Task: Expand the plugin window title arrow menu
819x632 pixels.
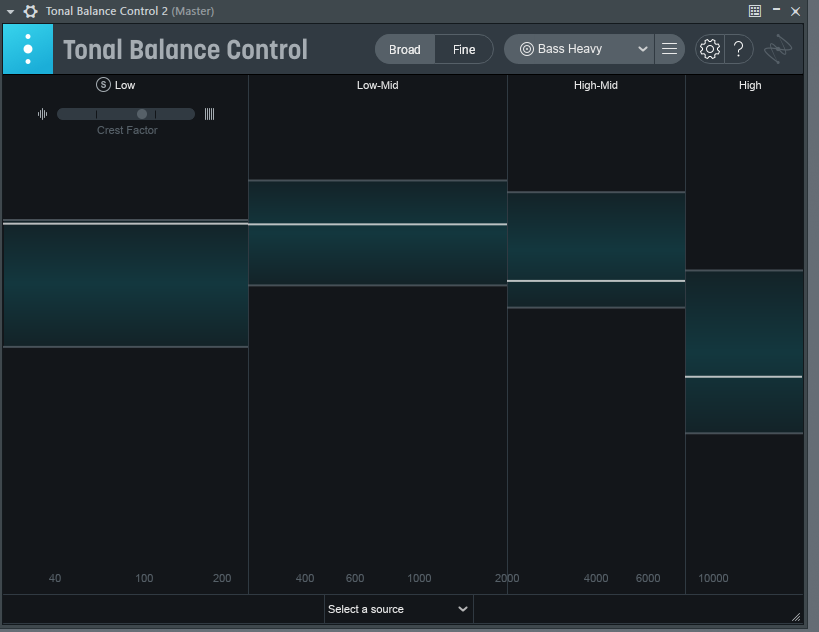Action: (x=10, y=11)
